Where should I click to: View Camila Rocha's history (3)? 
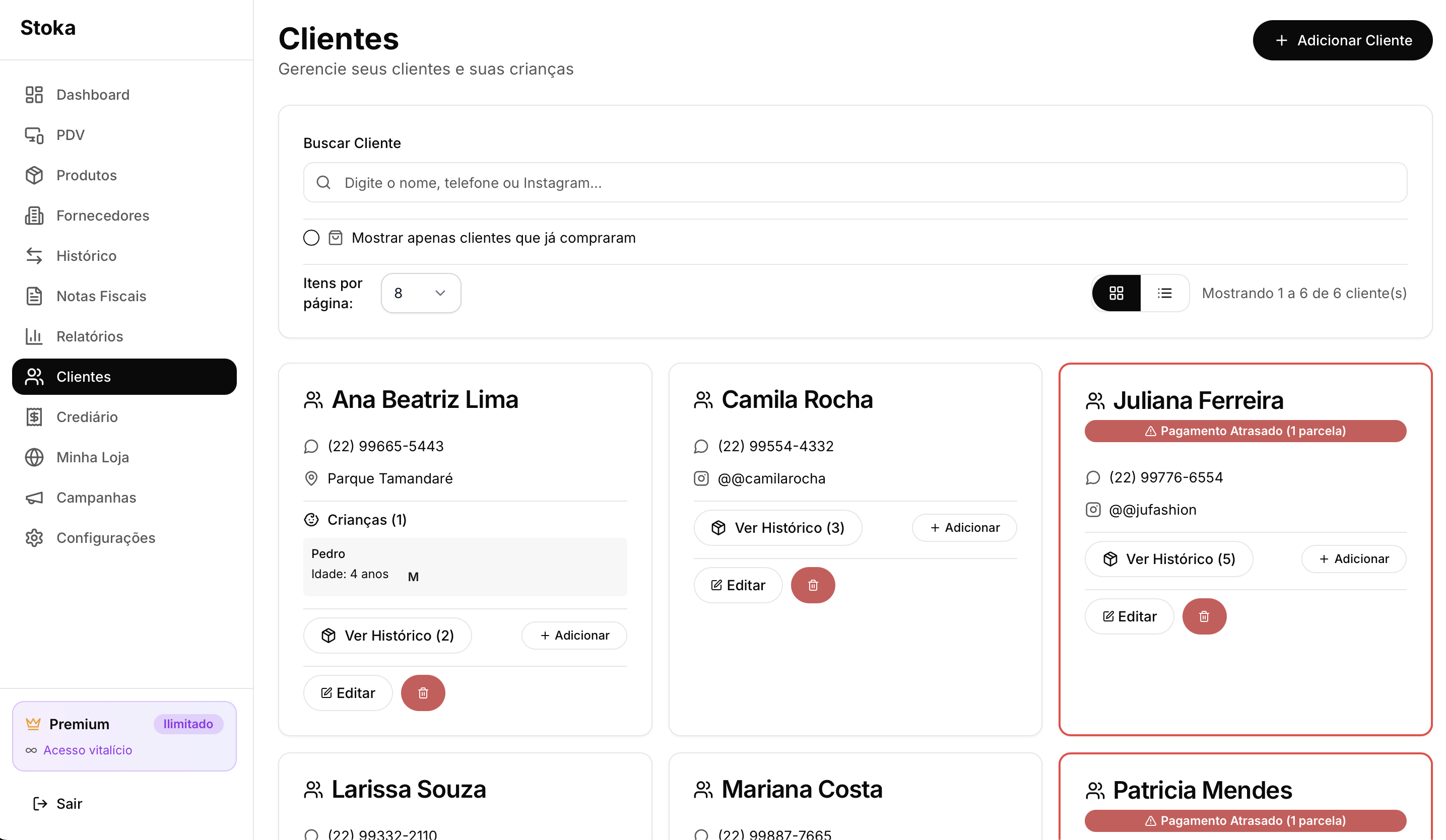point(777,527)
